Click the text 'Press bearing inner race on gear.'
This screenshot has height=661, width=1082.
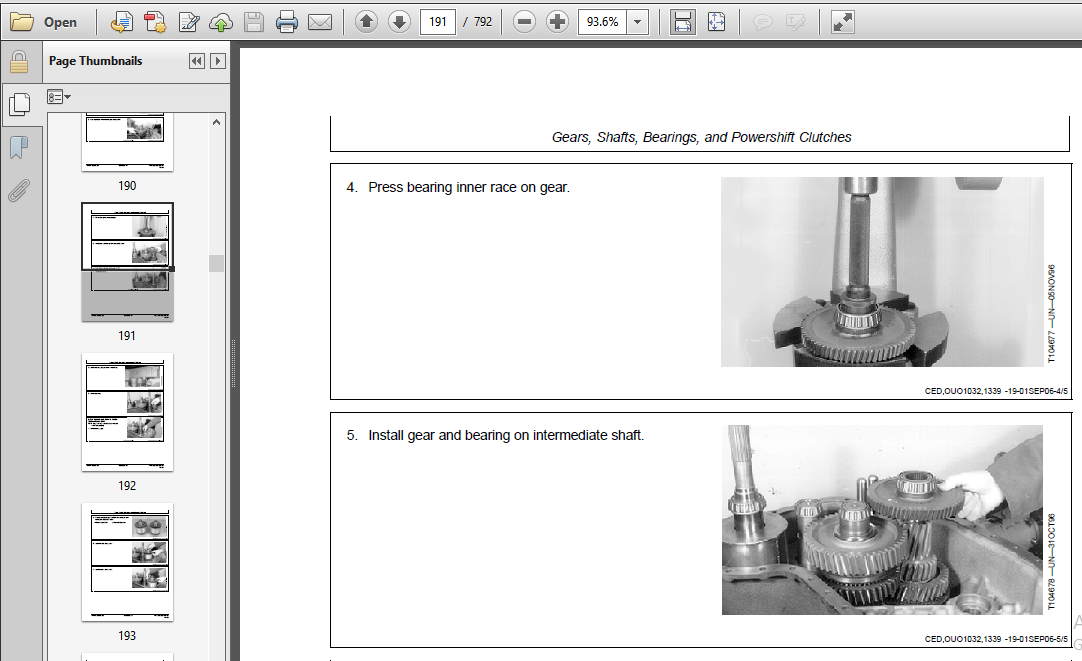click(x=469, y=187)
